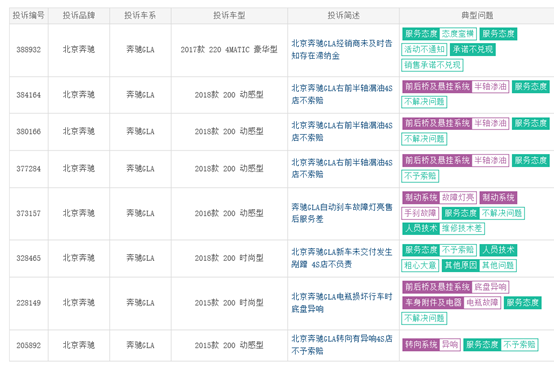
Task: Click the 投诉编号 column header
Action: [x=29, y=16]
